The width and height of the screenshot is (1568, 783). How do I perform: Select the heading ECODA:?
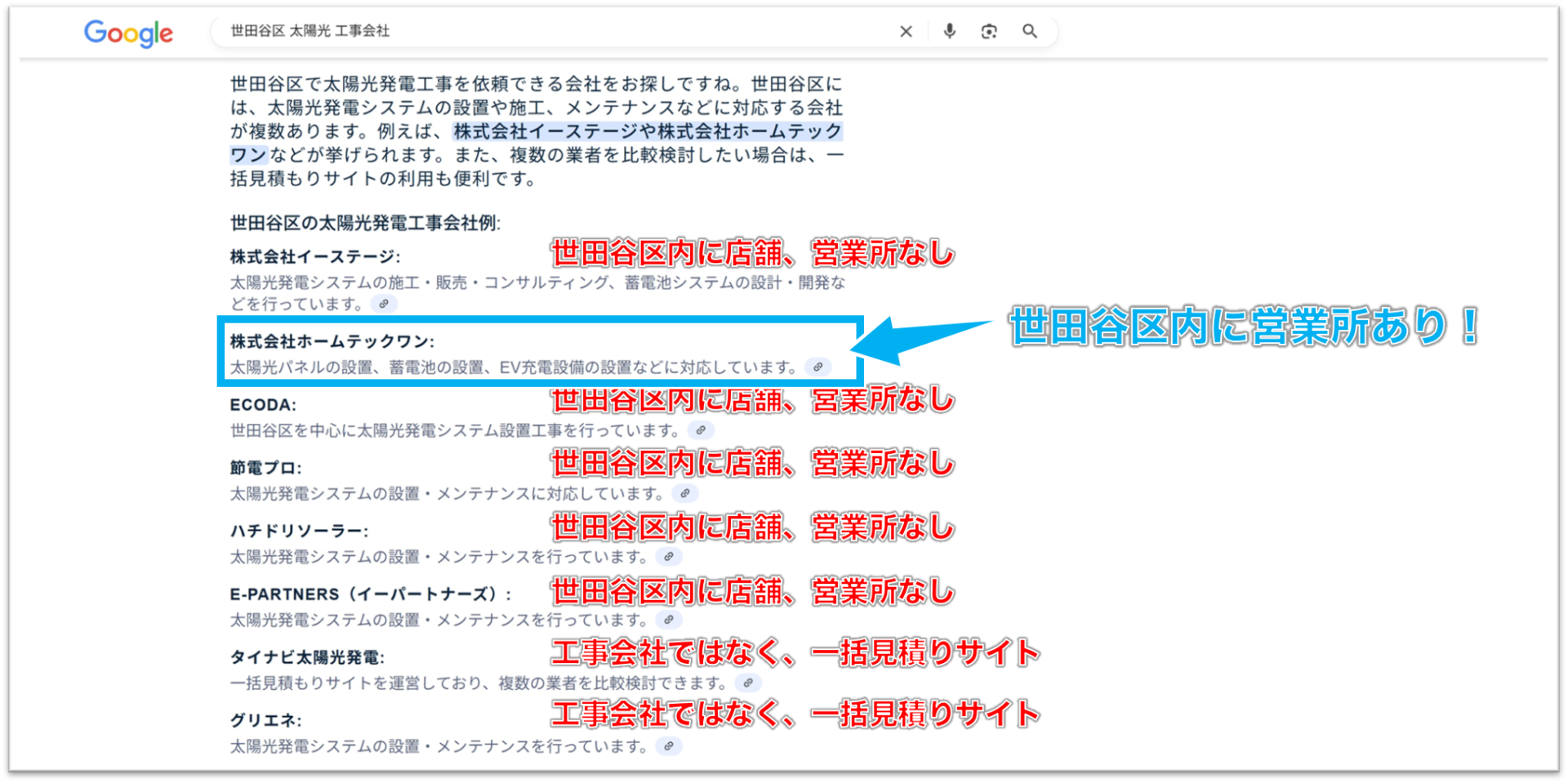click(x=263, y=405)
